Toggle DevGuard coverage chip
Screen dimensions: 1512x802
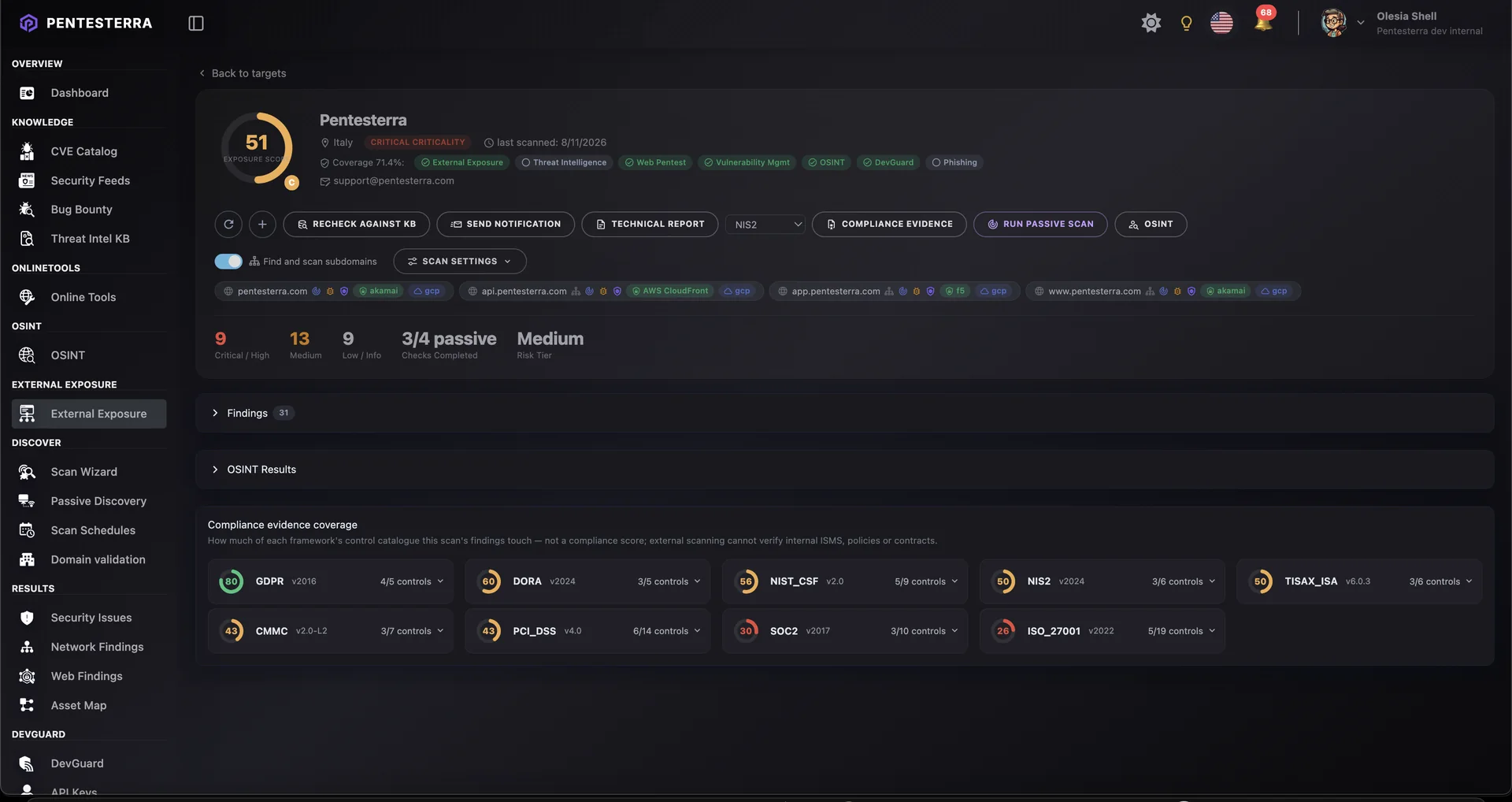click(888, 163)
